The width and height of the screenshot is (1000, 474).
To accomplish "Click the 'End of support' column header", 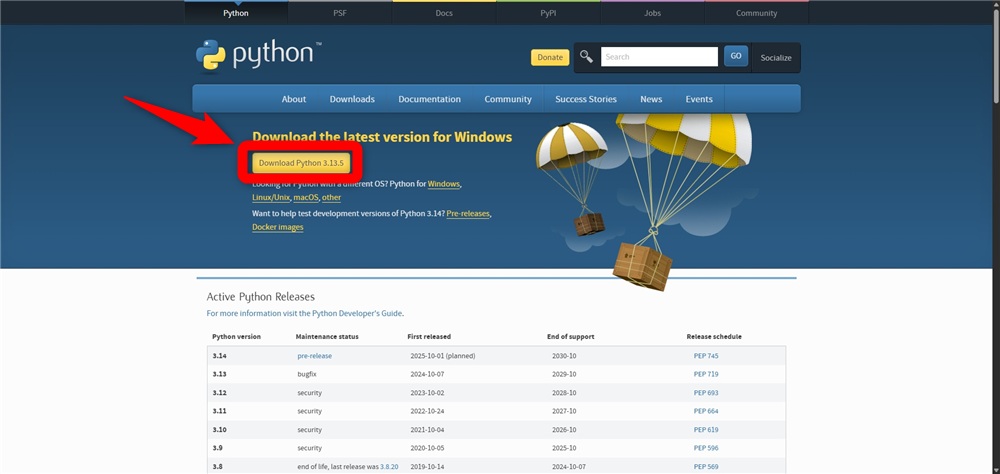I will pos(571,337).
